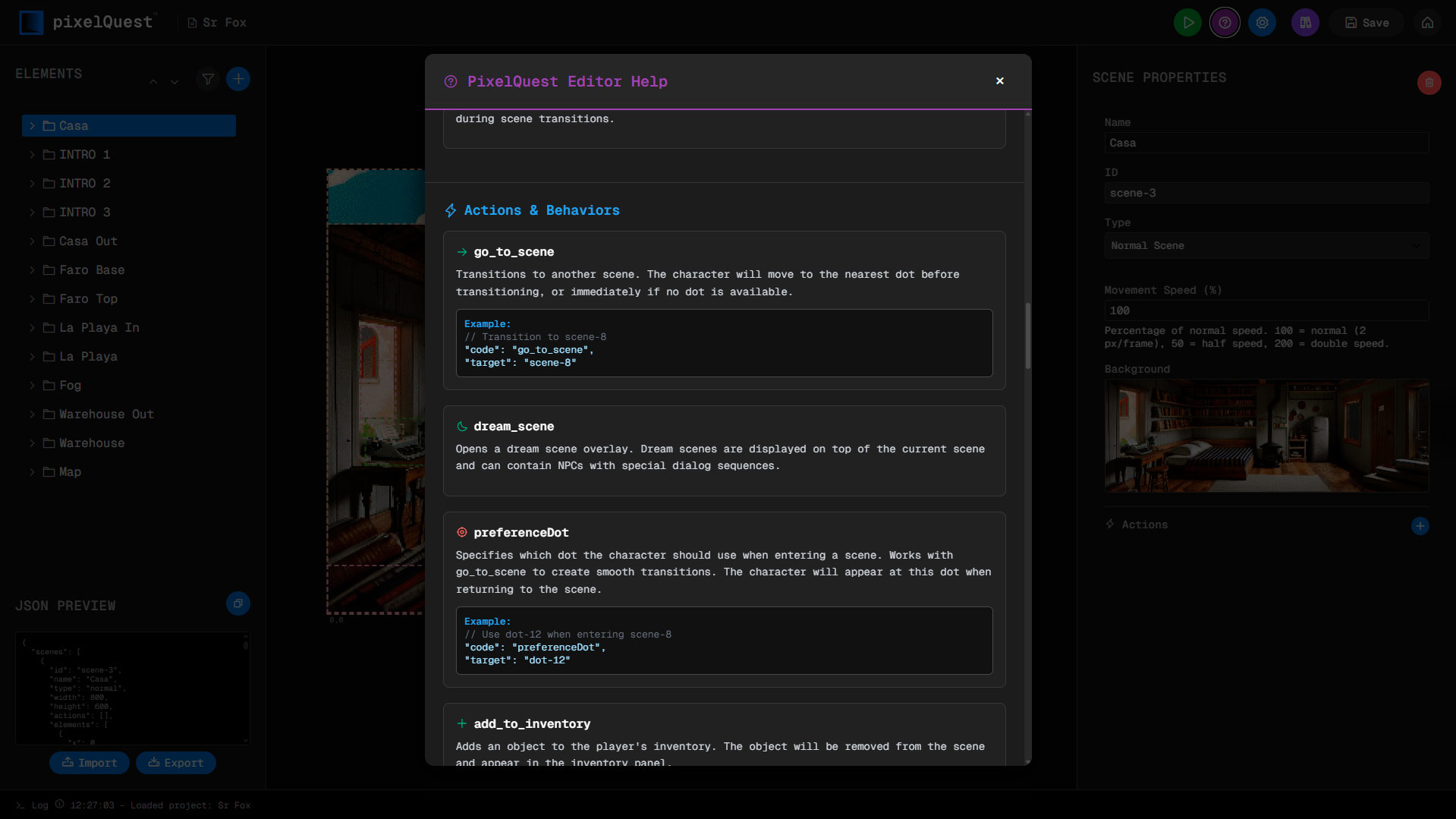This screenshot has height=819, width=1456.
Task: Open the library with the books icon
Action: click(1304, 22)
